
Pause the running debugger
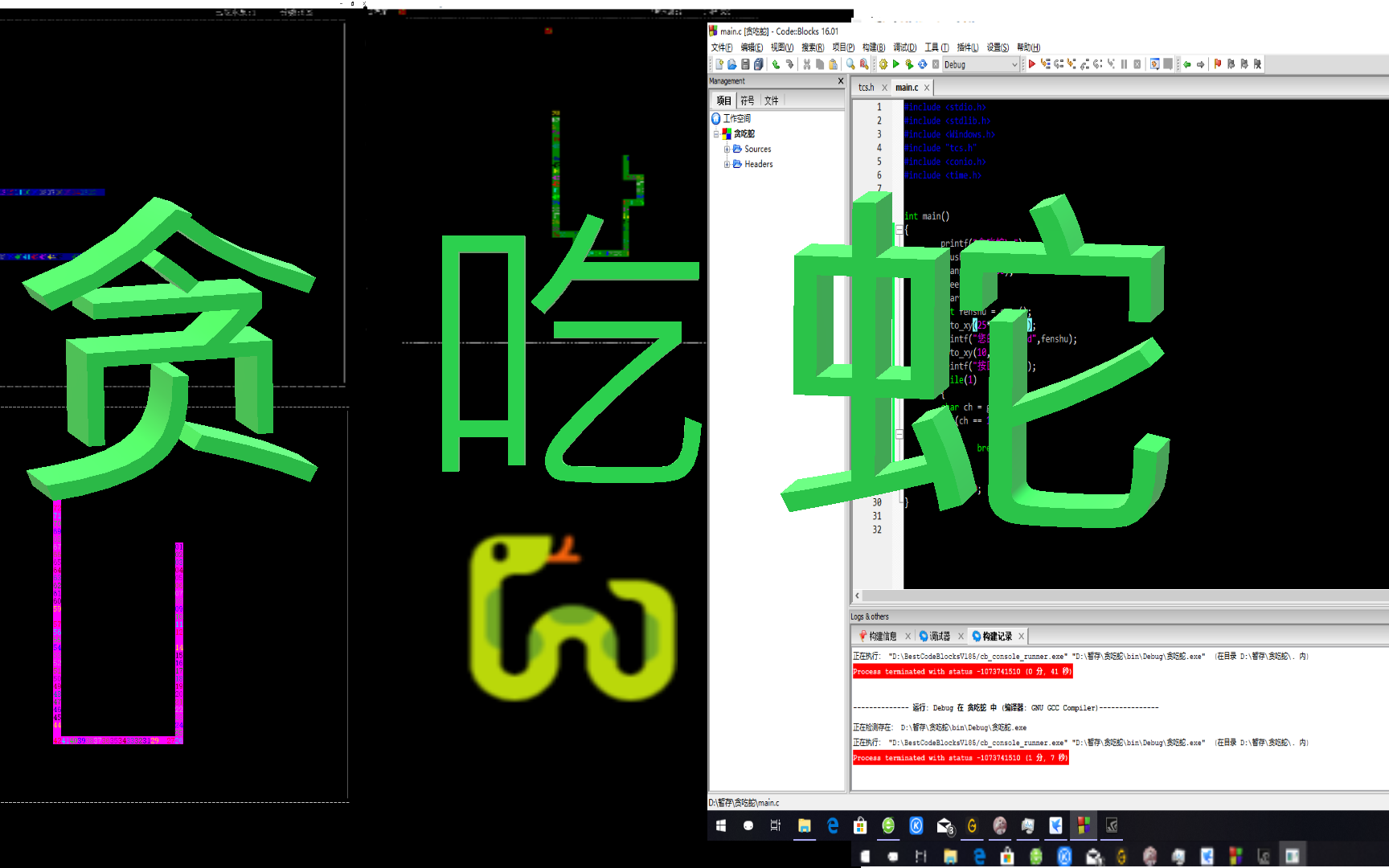(1124, 64)
